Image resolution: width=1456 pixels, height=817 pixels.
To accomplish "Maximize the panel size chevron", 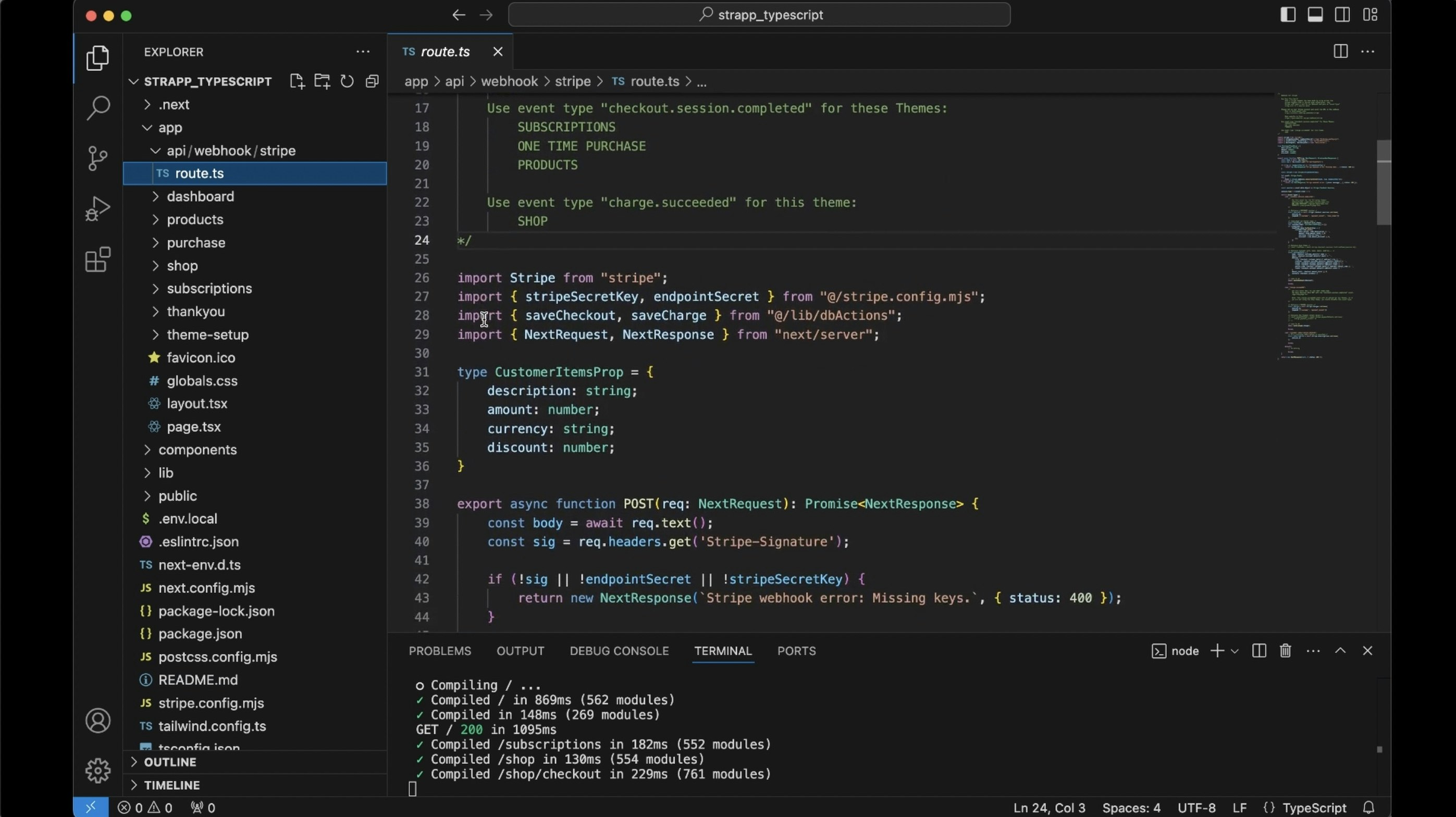I will pos(1340,651).
